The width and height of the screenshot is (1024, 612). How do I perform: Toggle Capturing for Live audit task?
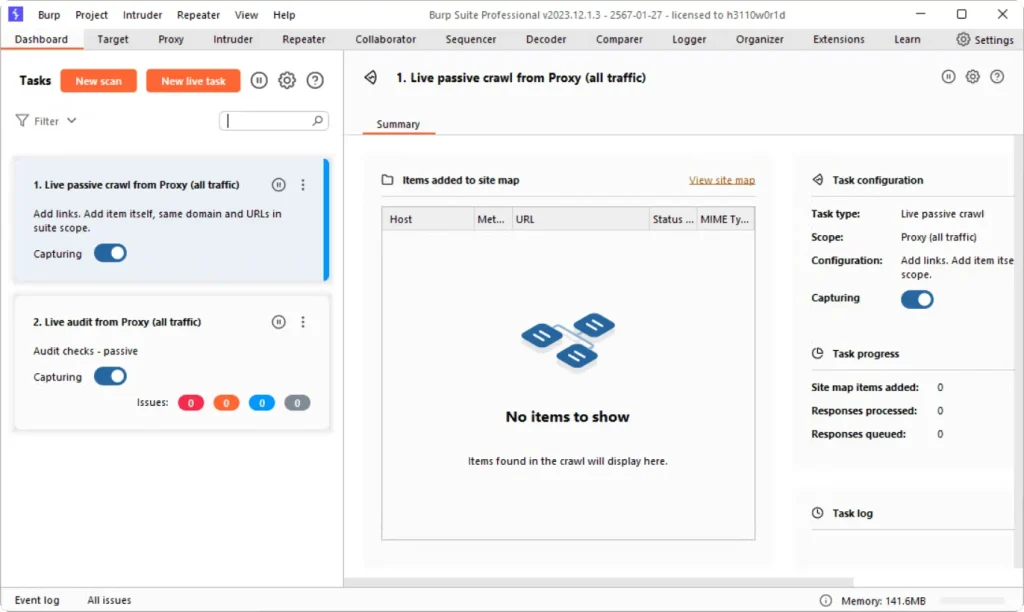[110, 376]
